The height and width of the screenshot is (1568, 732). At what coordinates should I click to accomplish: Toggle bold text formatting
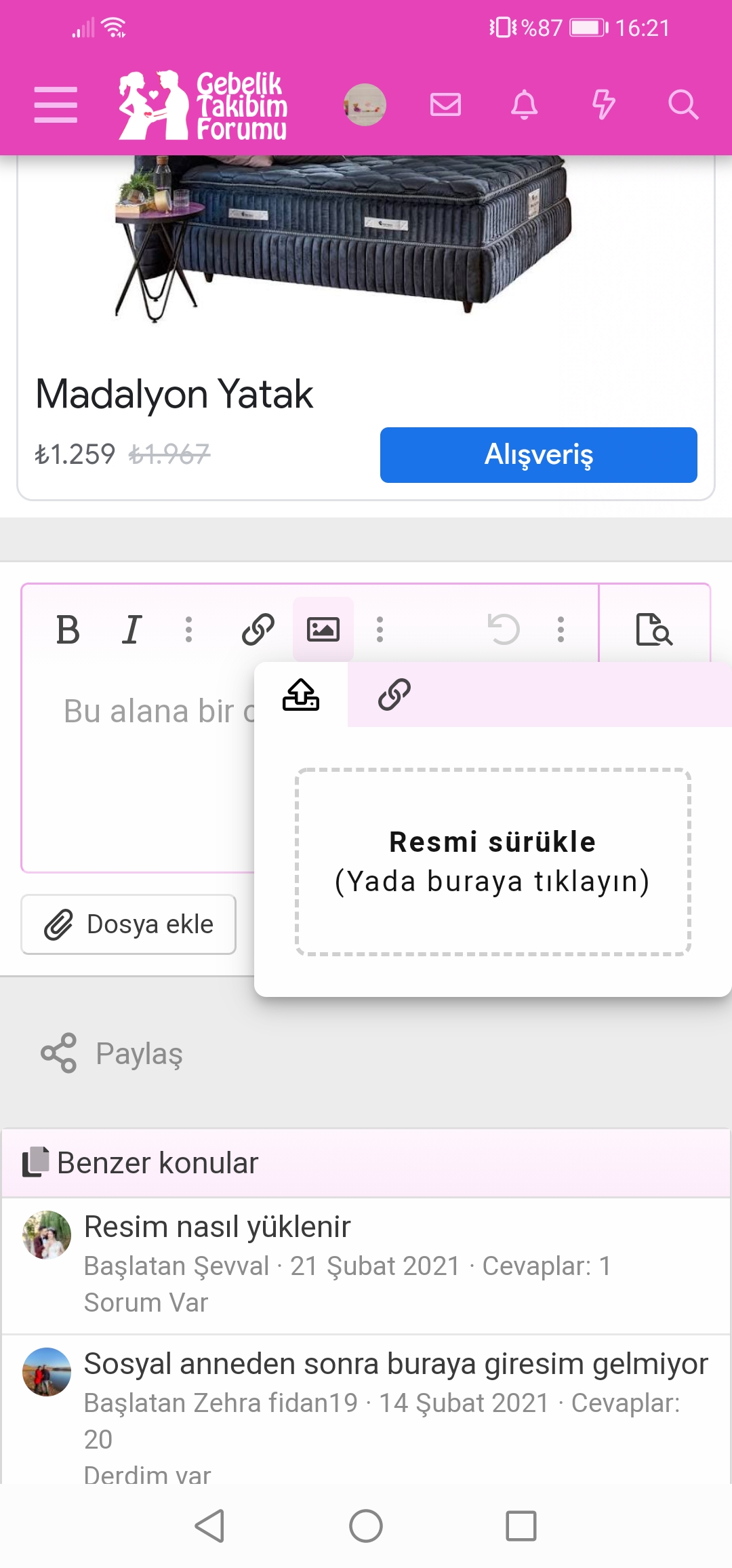tap(68, 629)
